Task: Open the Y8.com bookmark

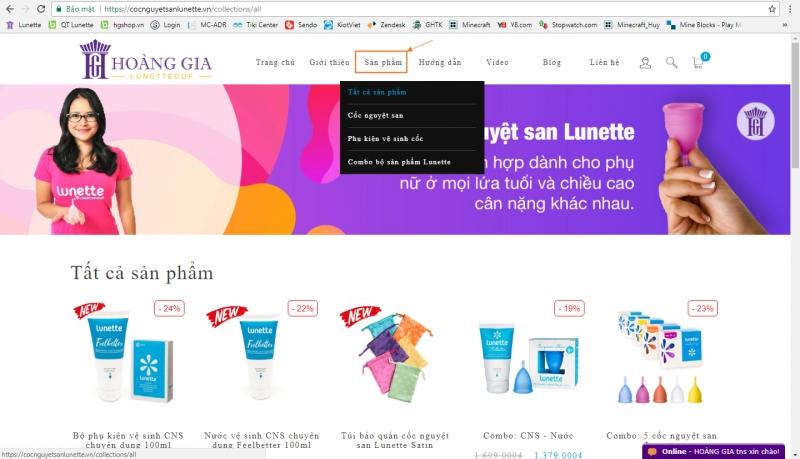Action: point(515,24)
